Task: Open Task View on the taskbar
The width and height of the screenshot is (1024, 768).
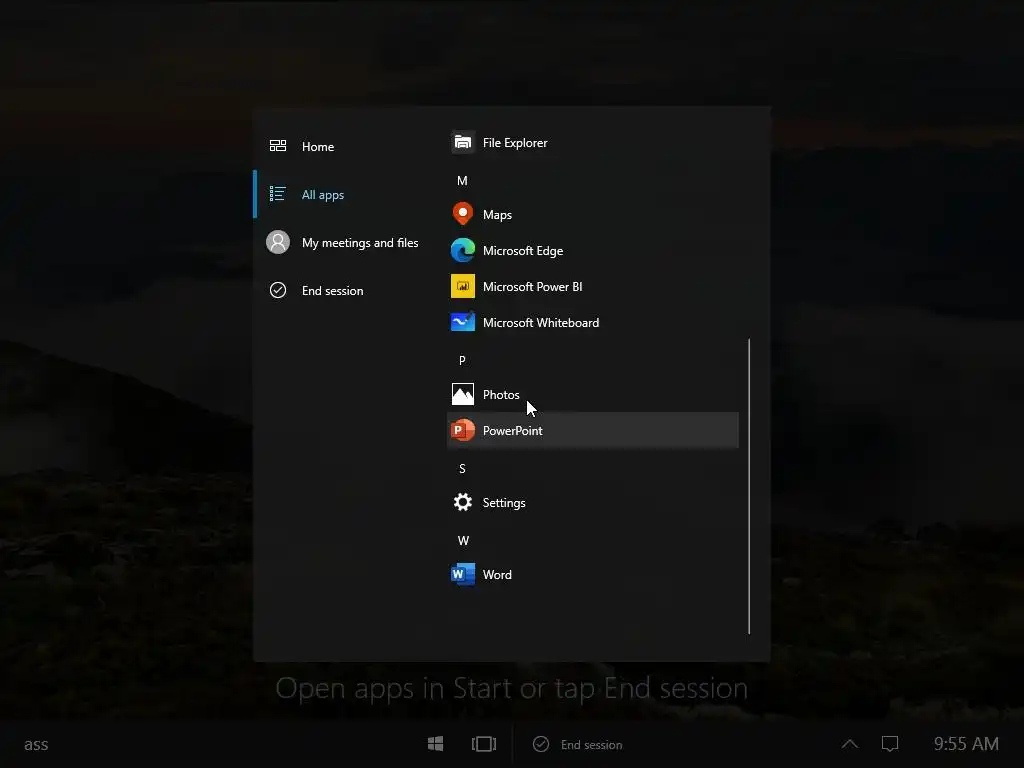Action: pos(484,744)
